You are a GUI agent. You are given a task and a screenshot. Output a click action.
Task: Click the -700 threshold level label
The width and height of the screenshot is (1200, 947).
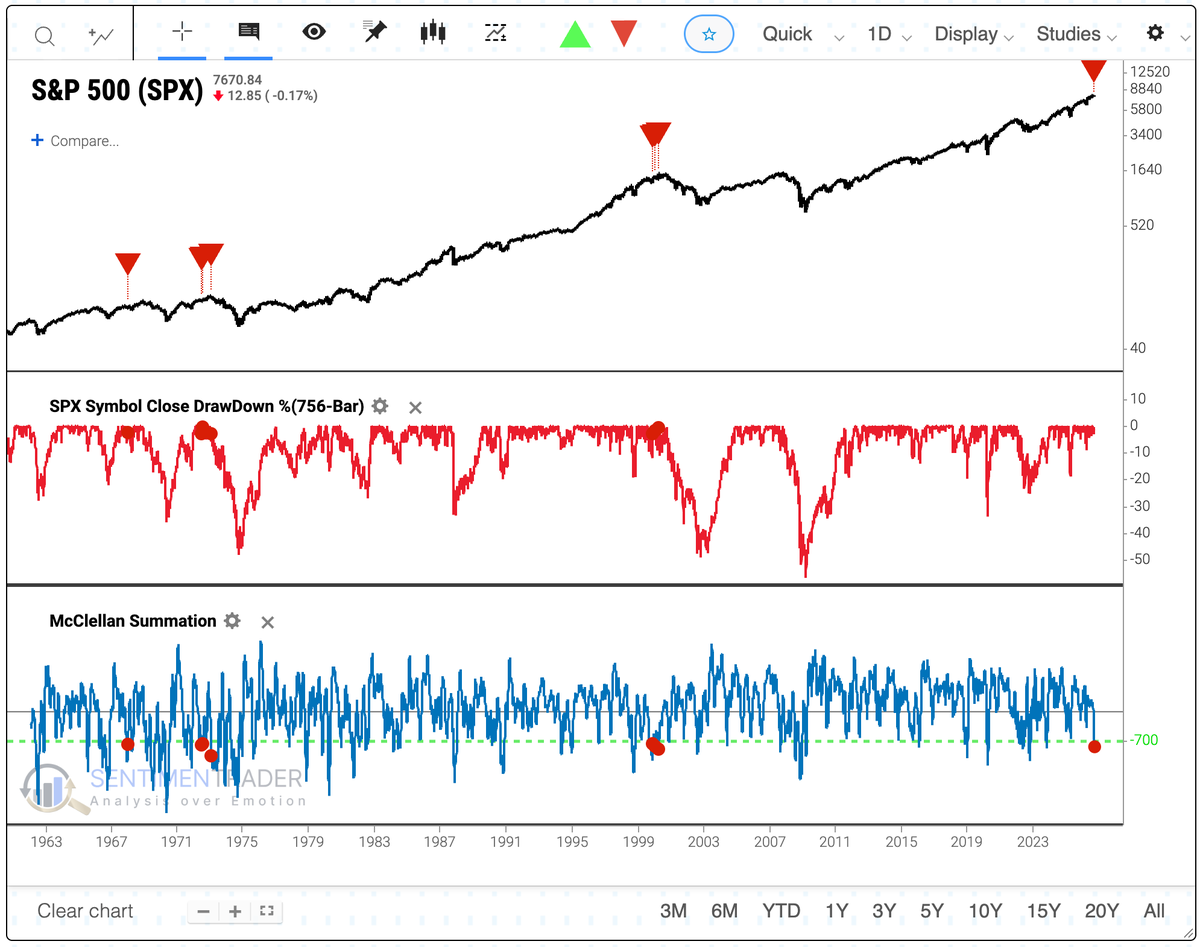coord(1144,741)
